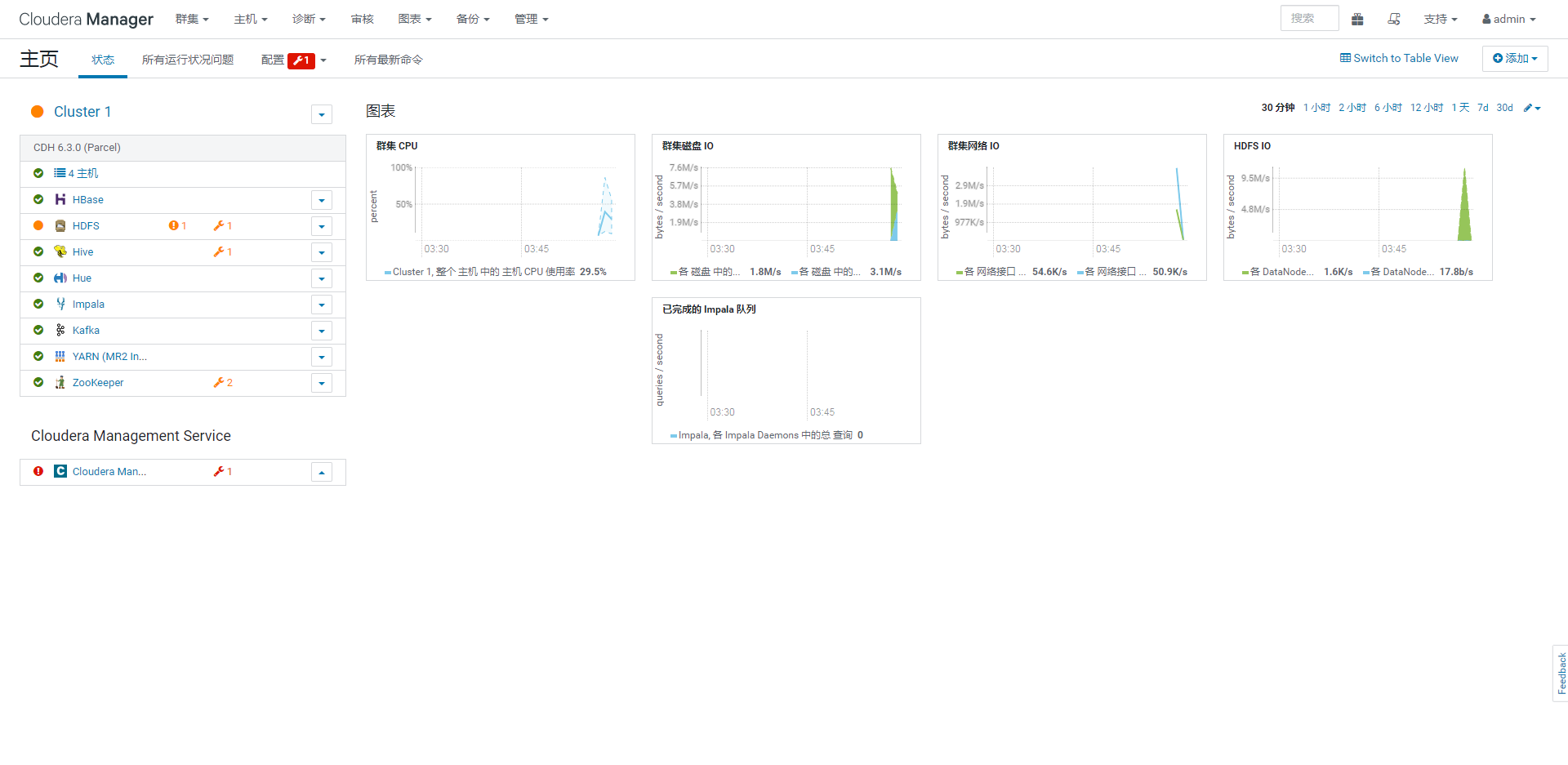
Task: Click Switch to Table View link
Action: [1399, 58]
